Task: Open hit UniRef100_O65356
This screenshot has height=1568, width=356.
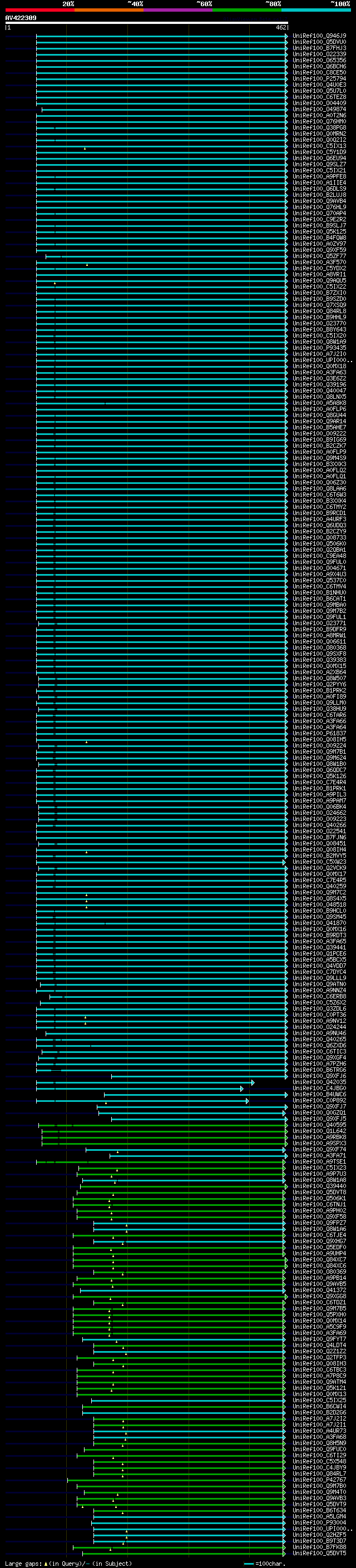Action: tap(319, 60)
